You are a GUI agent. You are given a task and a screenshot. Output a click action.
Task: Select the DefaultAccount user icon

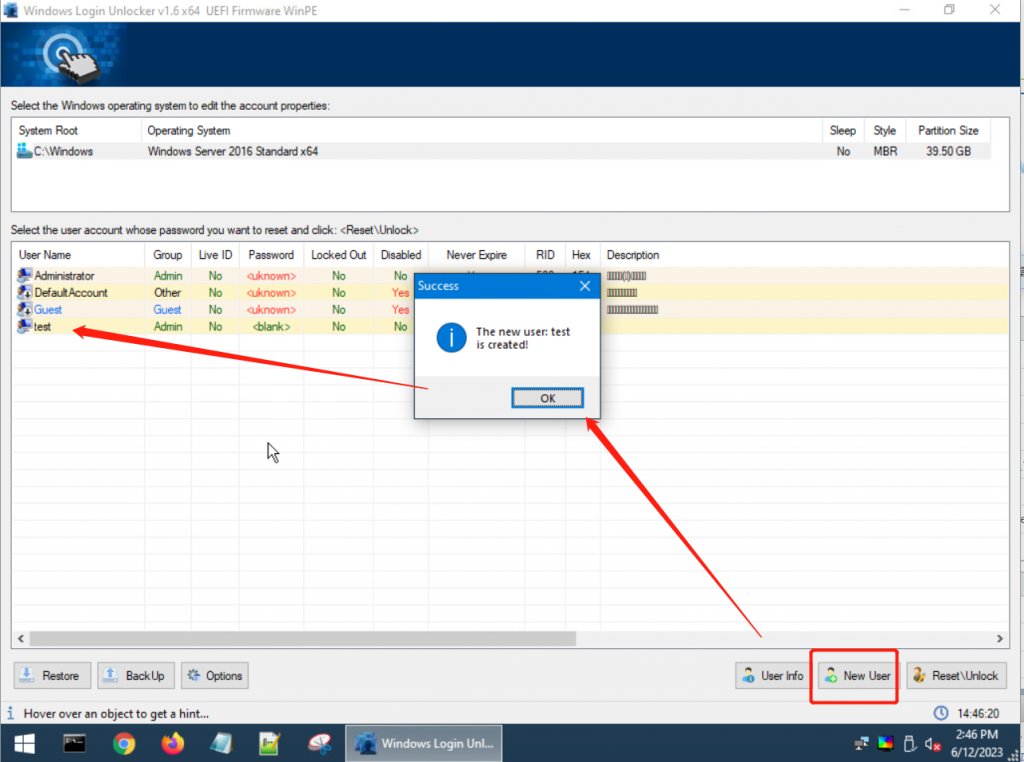[25, 292]
